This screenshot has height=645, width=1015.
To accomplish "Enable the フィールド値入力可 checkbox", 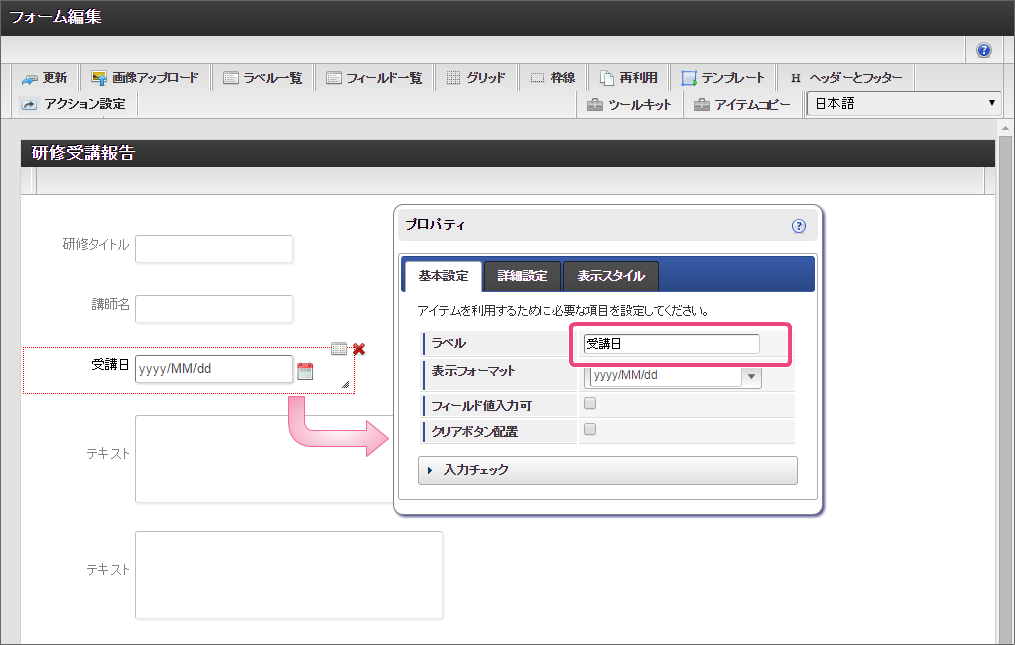I will tap(590, 403).
